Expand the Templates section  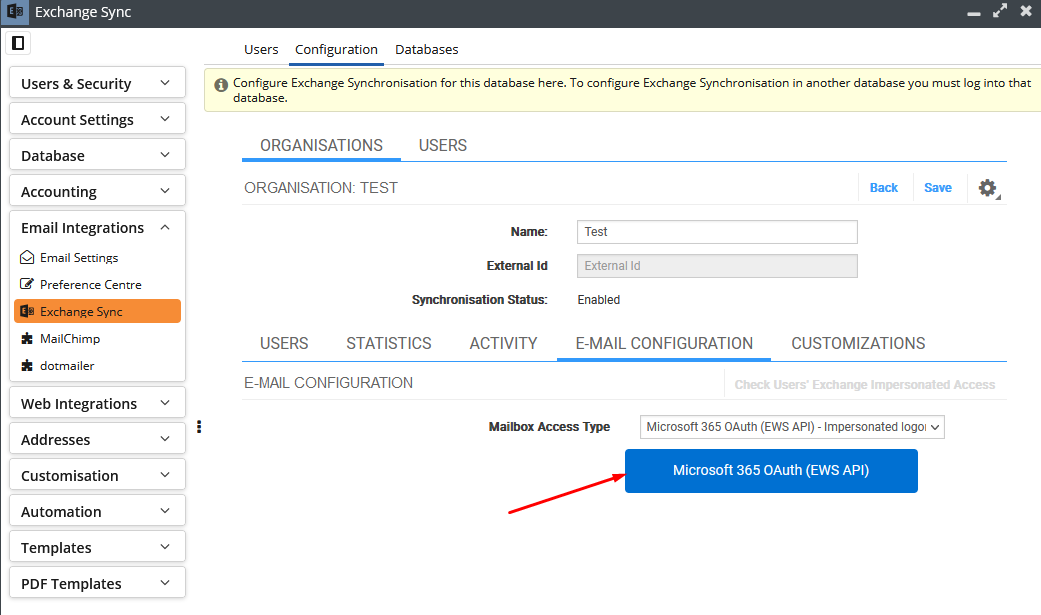click(98, 547)
